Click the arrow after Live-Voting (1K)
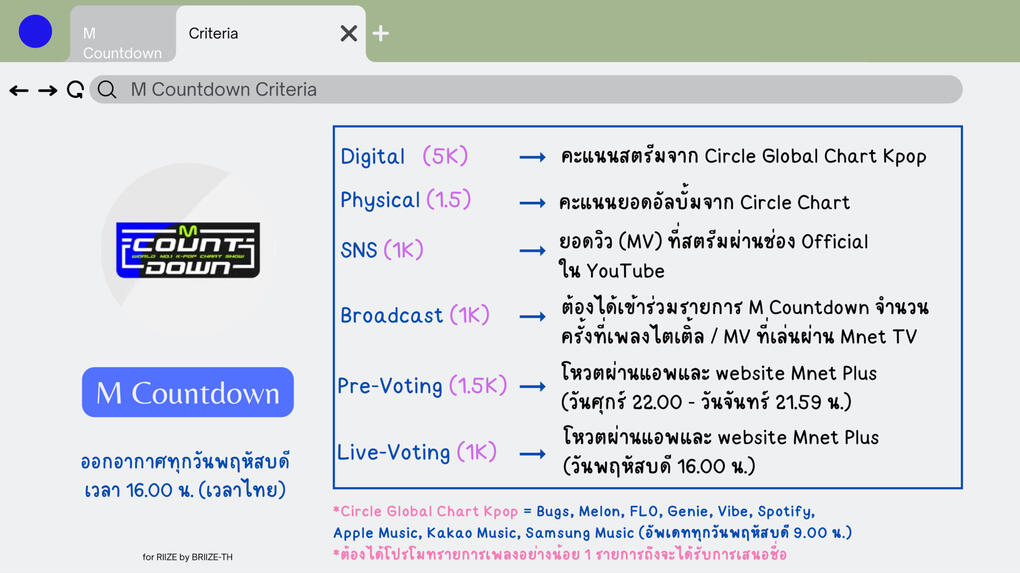The height and width of the screenshot is (573, 1020). click(532, 453)
